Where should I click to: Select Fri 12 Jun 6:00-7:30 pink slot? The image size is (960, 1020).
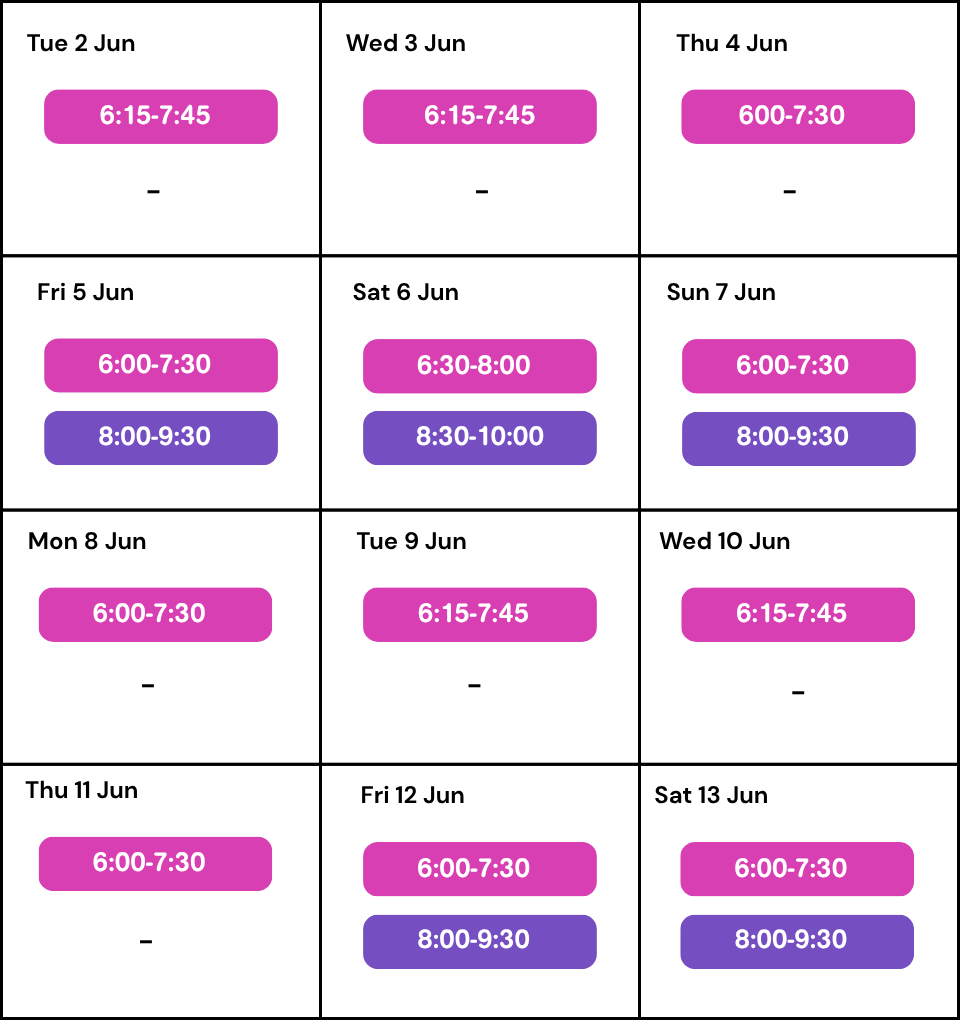point(479,869)
